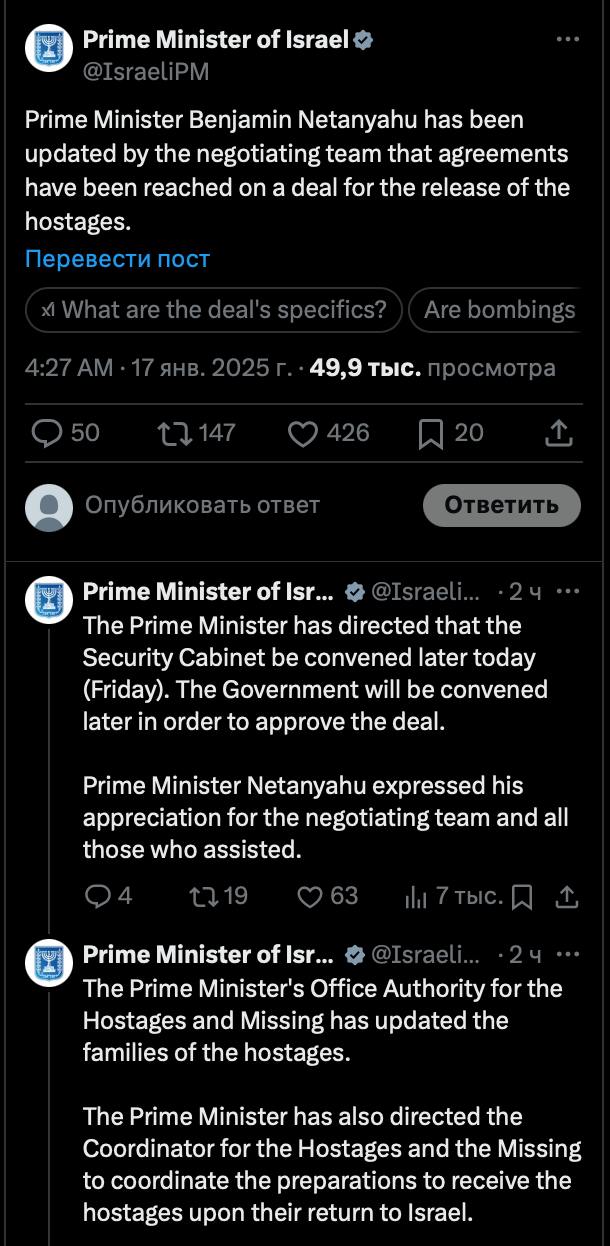Open more options on Hostages Authority reply
Image resolution: width=610 pixels, height=1246 pixels.
click(x=567, y=954)
